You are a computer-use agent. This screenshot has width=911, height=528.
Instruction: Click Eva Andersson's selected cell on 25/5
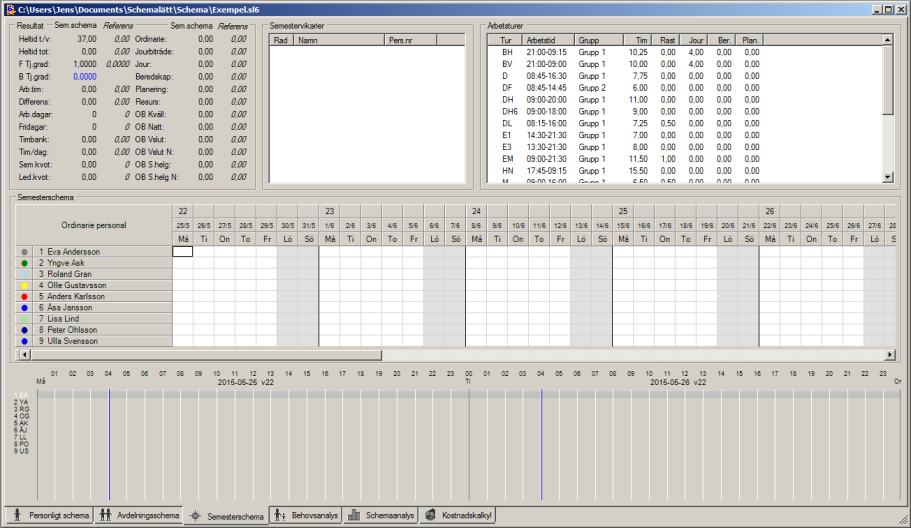coord(182,252)
